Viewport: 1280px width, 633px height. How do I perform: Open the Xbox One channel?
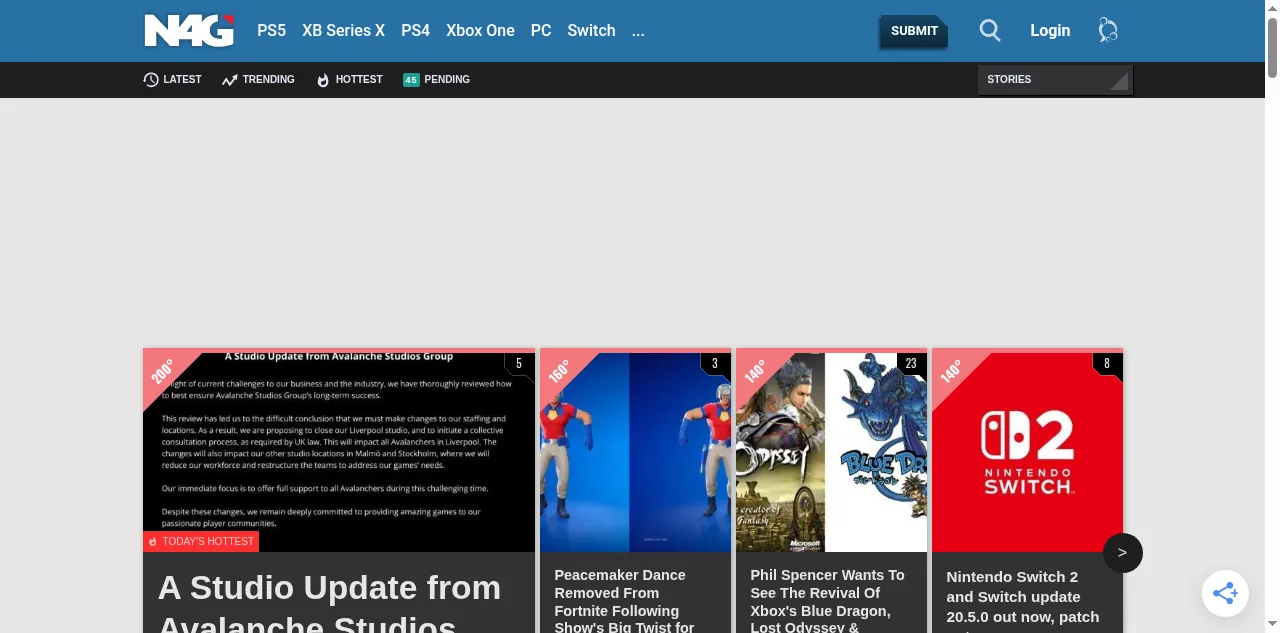(480, 30)
